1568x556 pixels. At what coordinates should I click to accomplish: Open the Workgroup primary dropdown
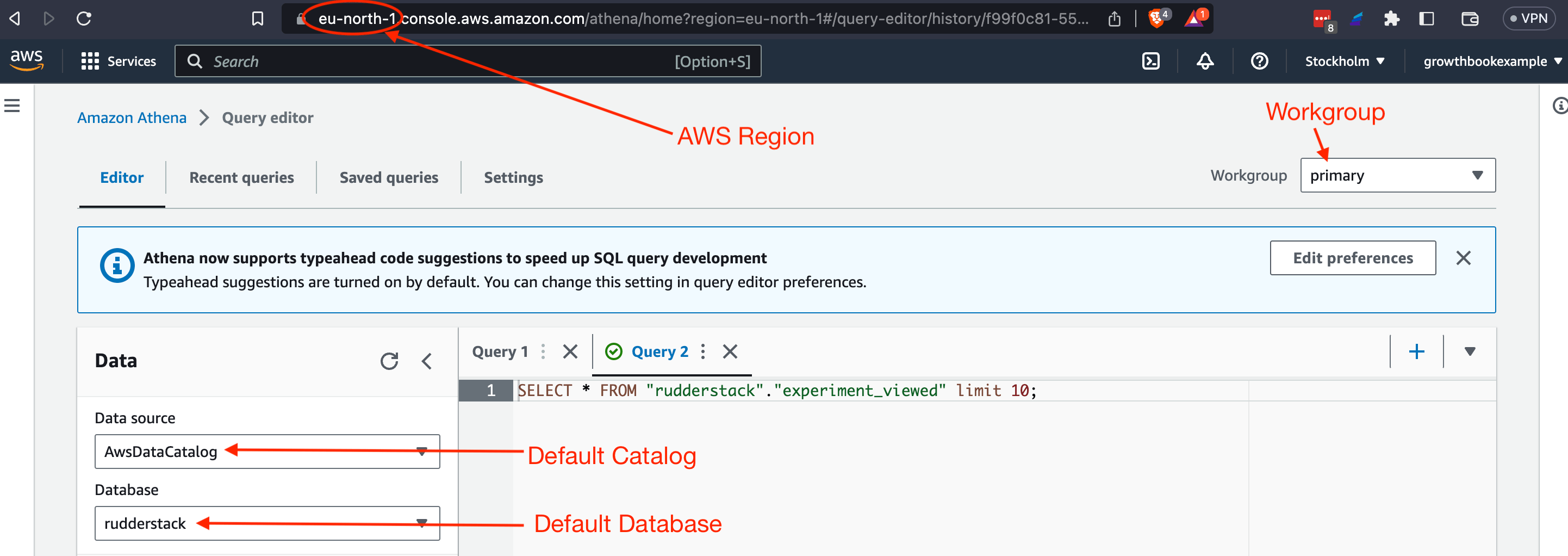(x=1397, y=175)
